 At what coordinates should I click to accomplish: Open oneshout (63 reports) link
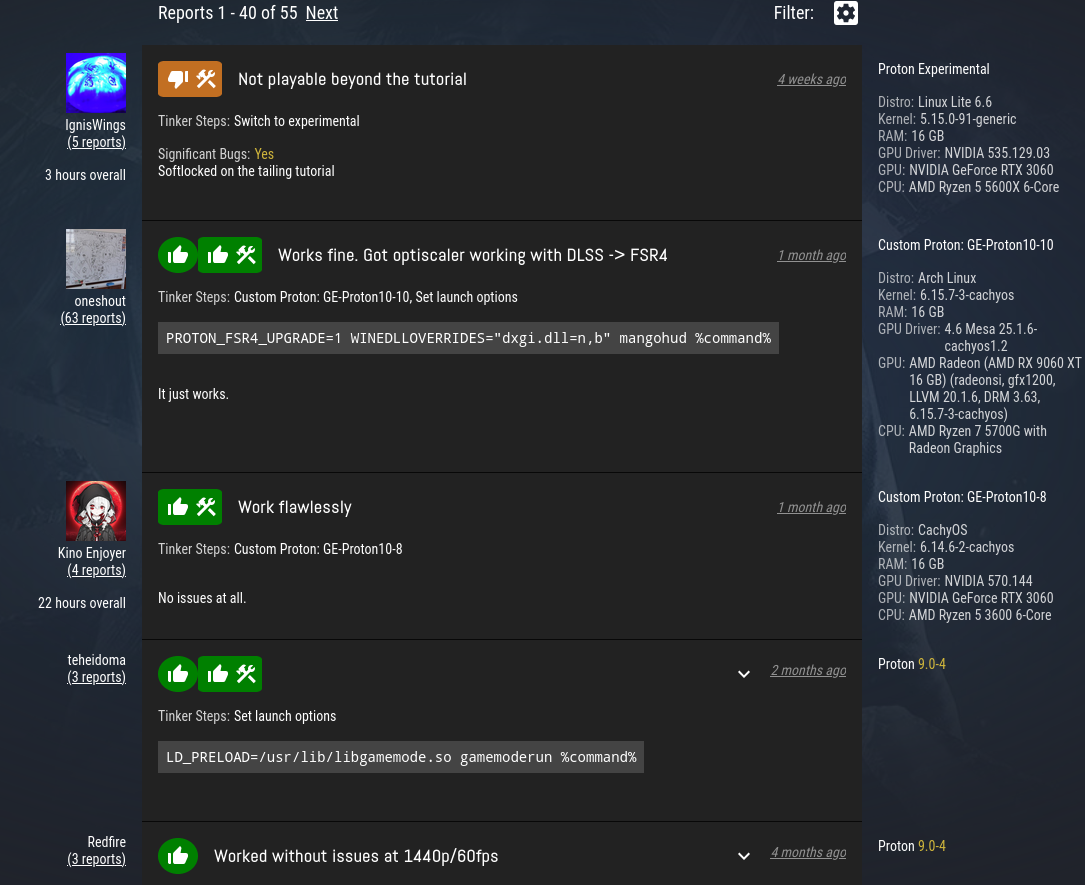point(93,318)
